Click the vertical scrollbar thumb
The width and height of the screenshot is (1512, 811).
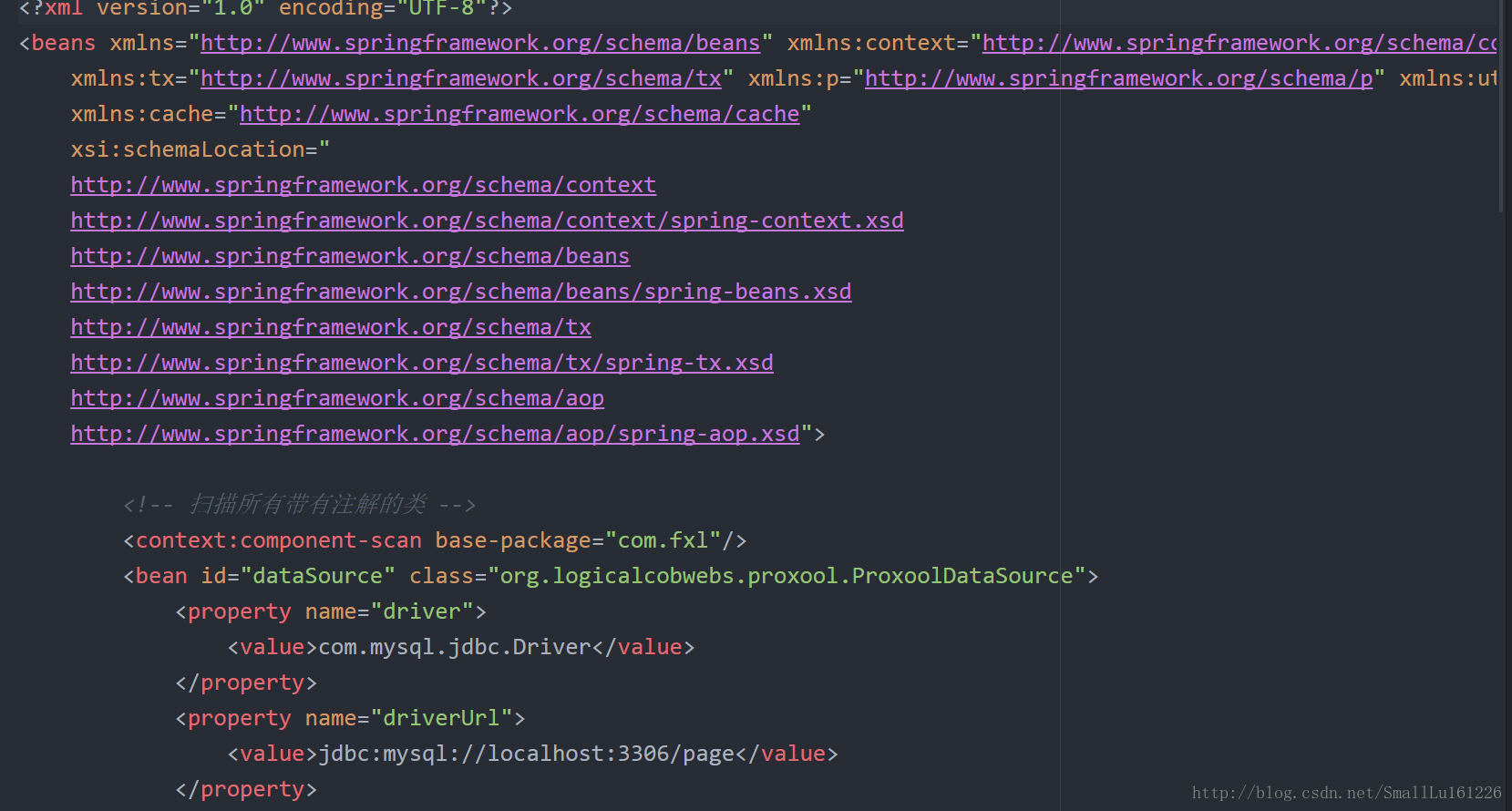1501,105
